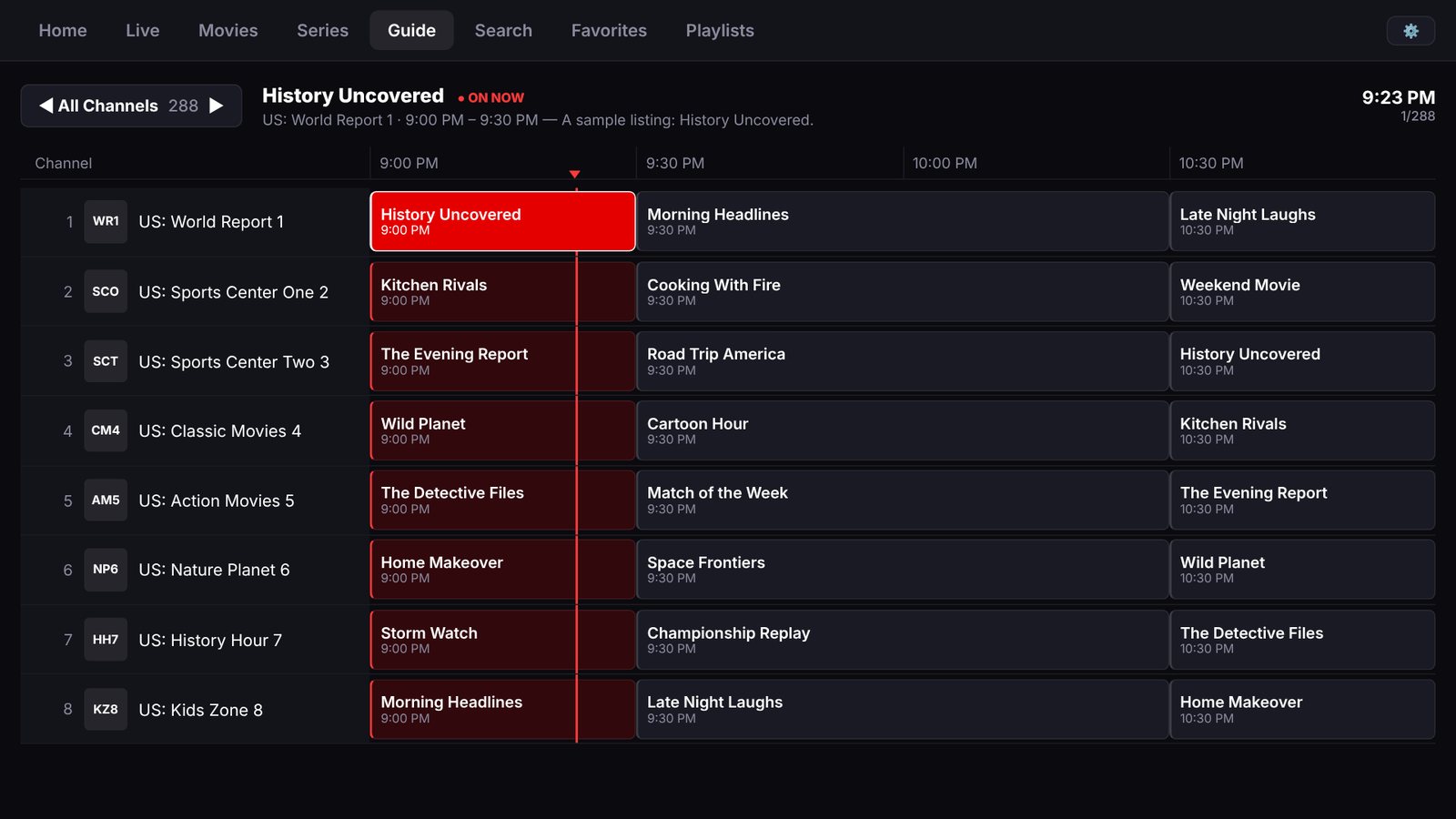Viewport: 1456px width, 819px height.
Task: Open the Playlists tab
Action: click(x=720, y=31)
